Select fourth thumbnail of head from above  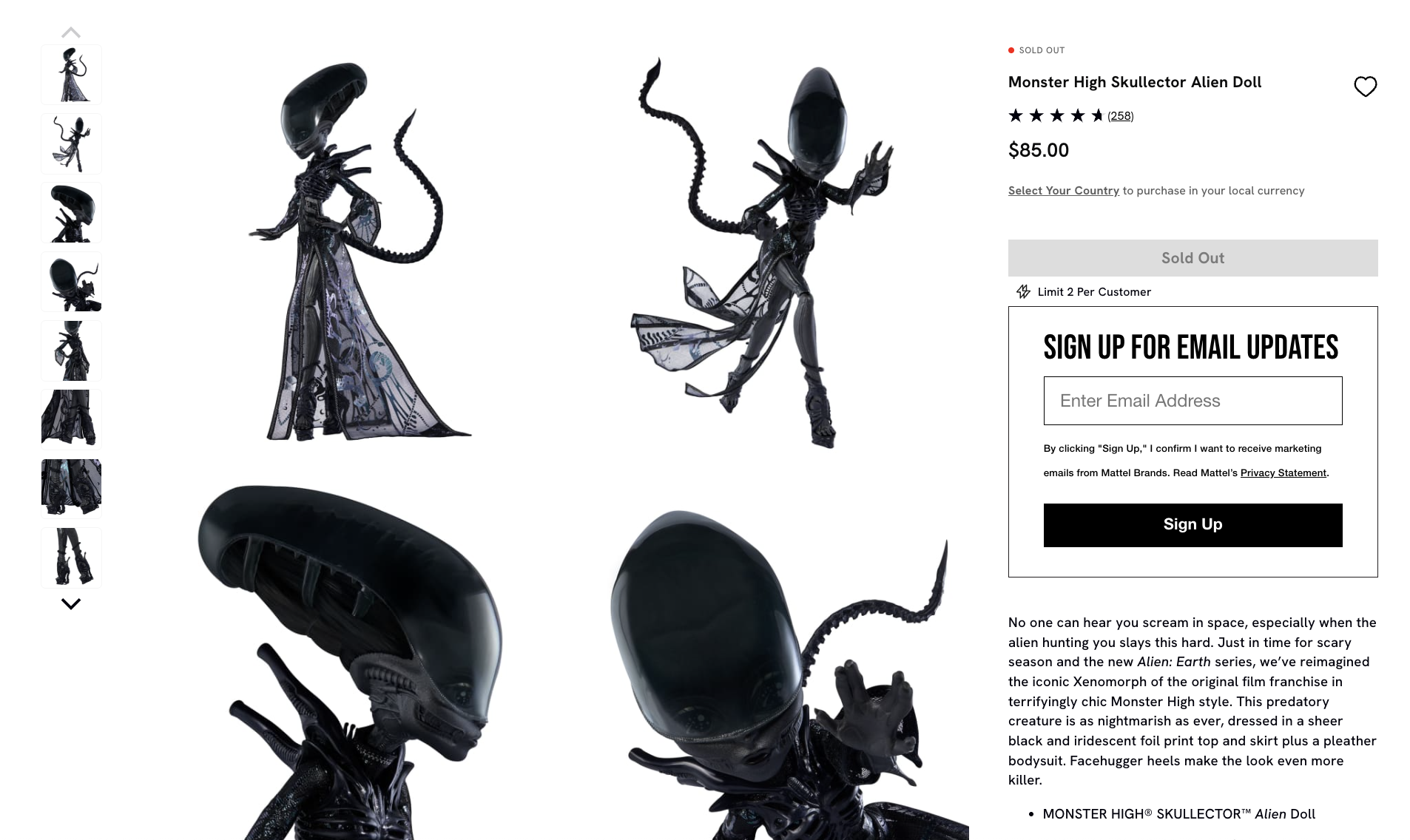pos(71,282)
